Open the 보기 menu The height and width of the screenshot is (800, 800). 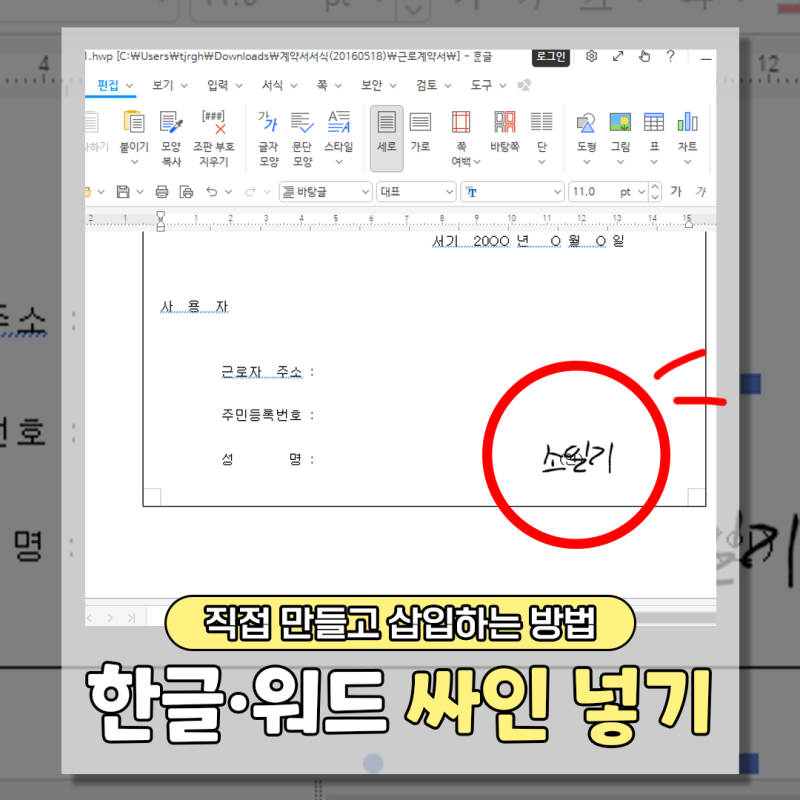[169, 85]
